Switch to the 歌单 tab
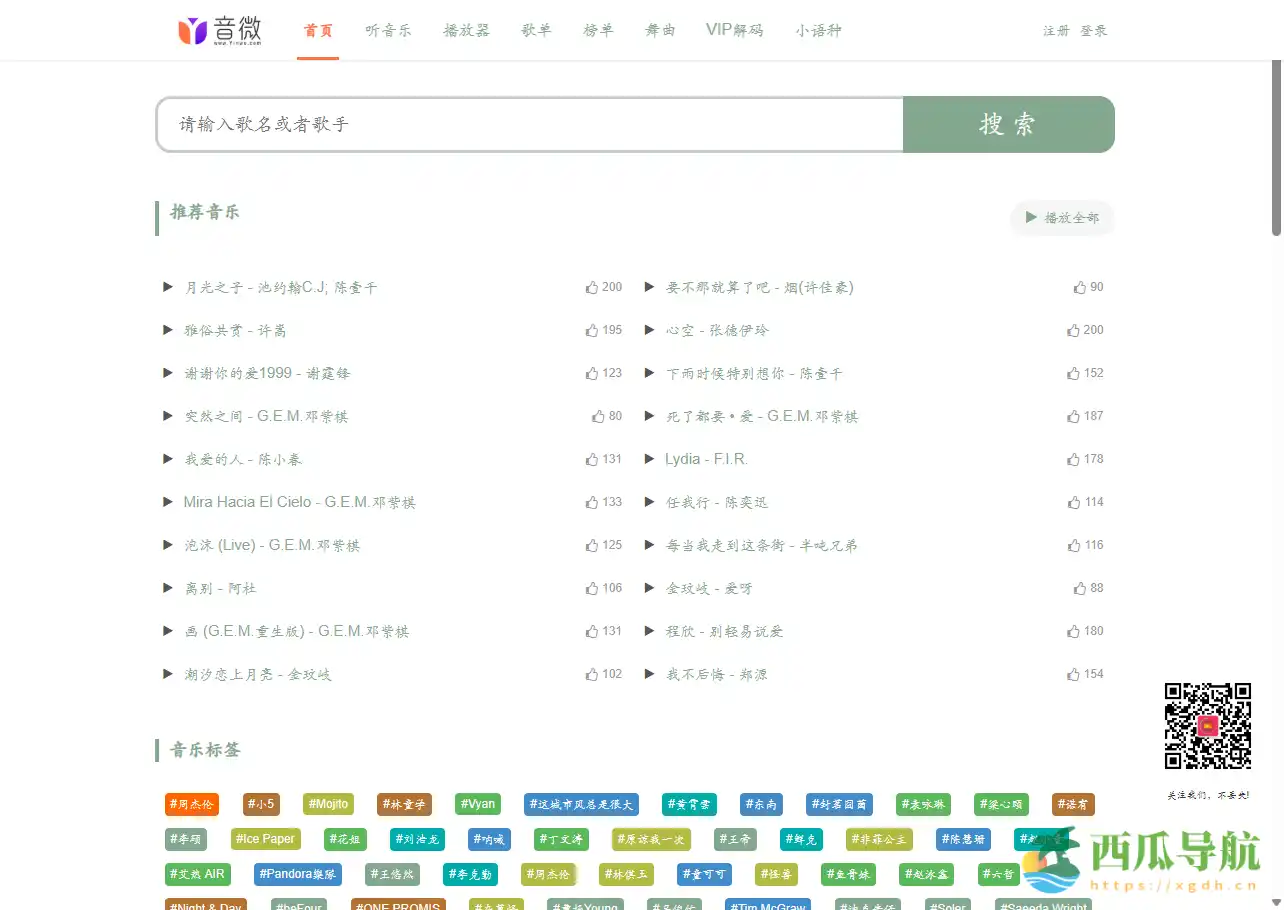The height and width of the screenshot is (910, 1284). pos(536,30)
